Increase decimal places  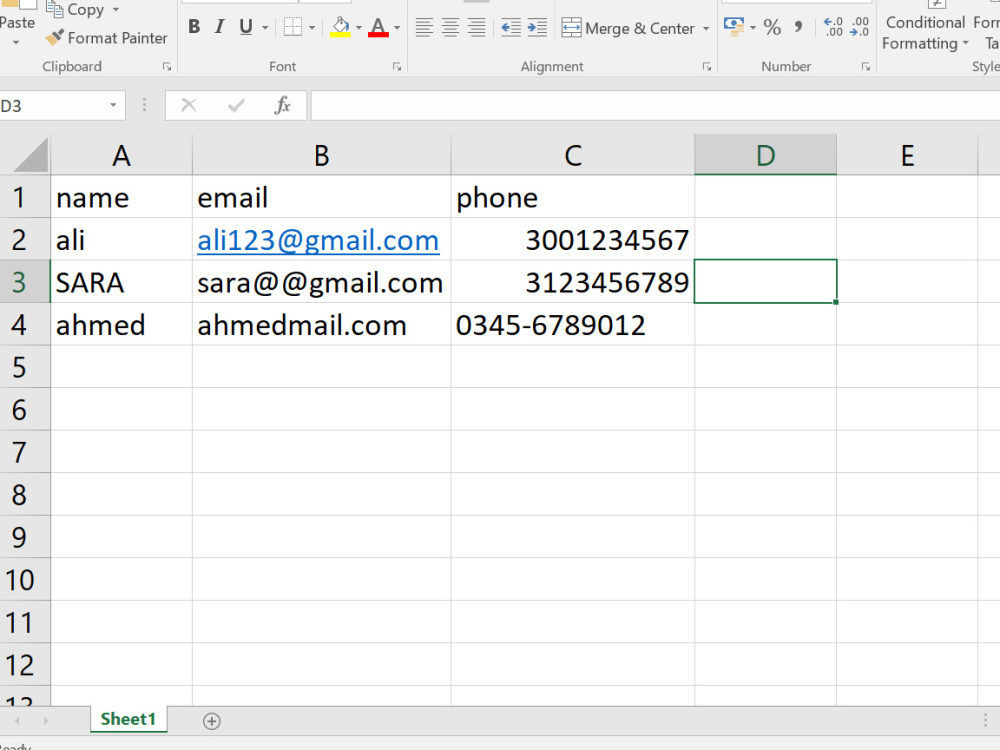(833, 27)
